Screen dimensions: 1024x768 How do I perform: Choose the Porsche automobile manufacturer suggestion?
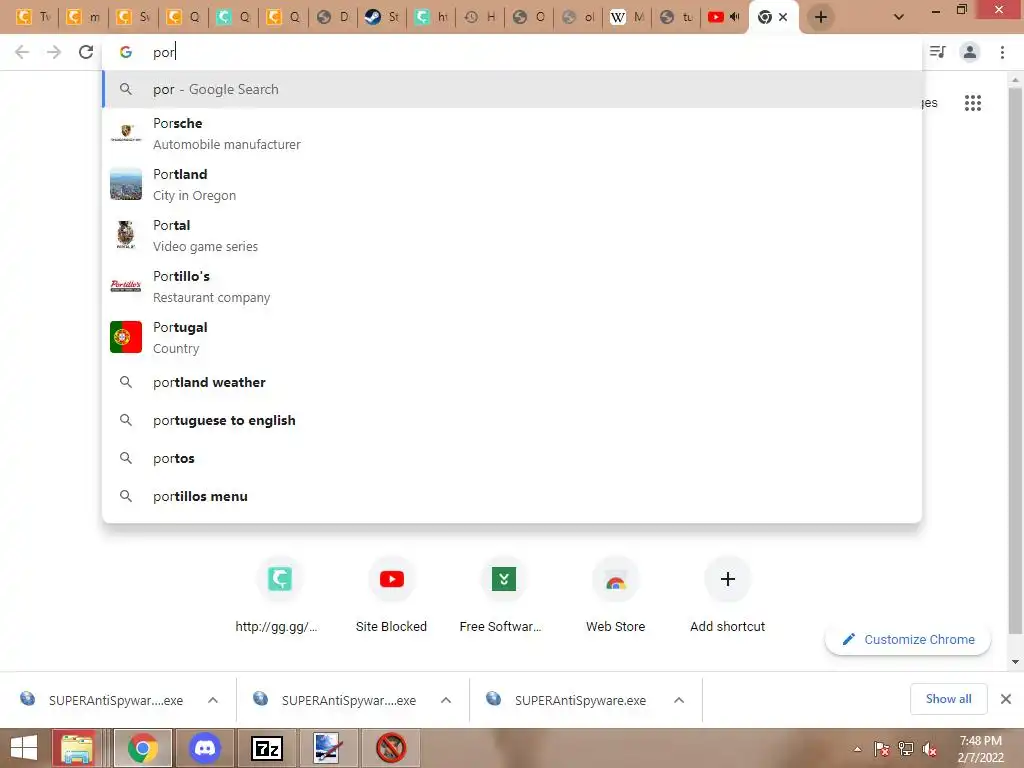click(x=513, y=133)
